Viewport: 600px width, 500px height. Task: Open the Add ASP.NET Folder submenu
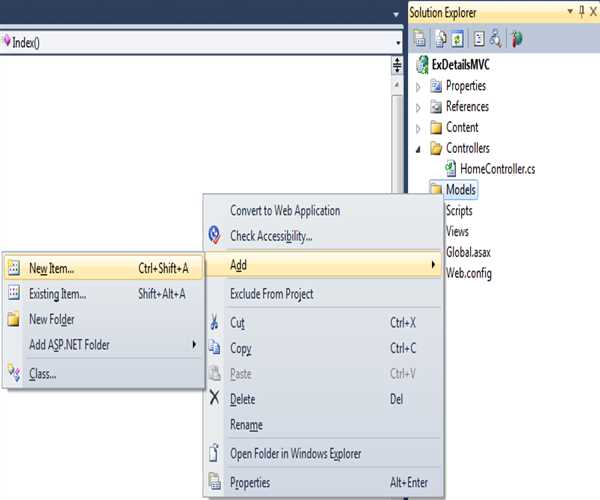click(70, 345)
